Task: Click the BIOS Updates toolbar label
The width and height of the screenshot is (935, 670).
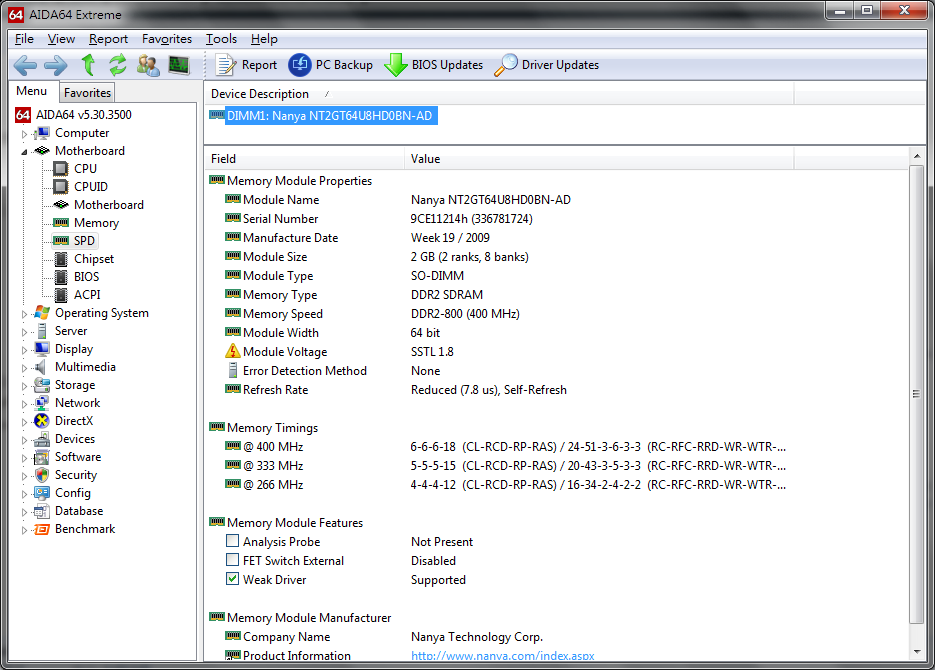Action: click(x=447, y=65)
